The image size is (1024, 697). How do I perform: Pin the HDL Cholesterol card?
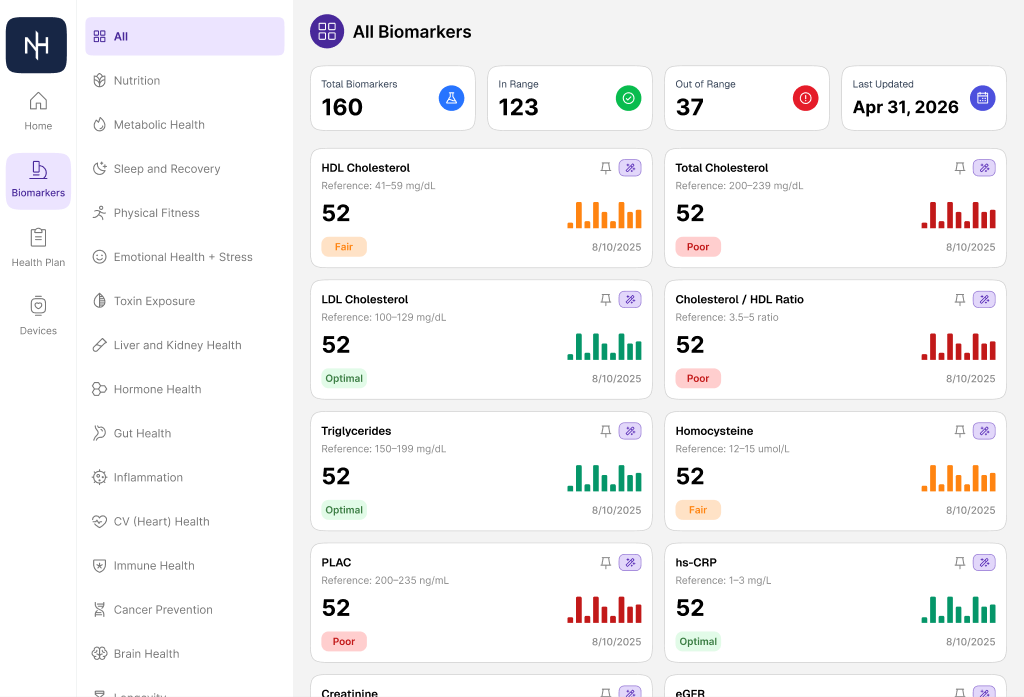(605, 168)
